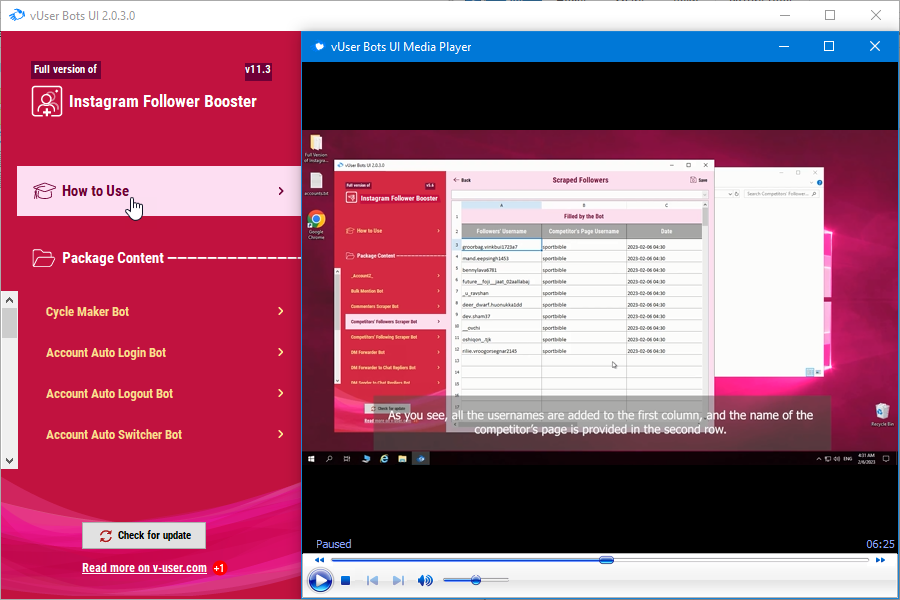Click the seek bar position handle
The width and height of the screenshot is (900, 600).
(x=606, y=560)
